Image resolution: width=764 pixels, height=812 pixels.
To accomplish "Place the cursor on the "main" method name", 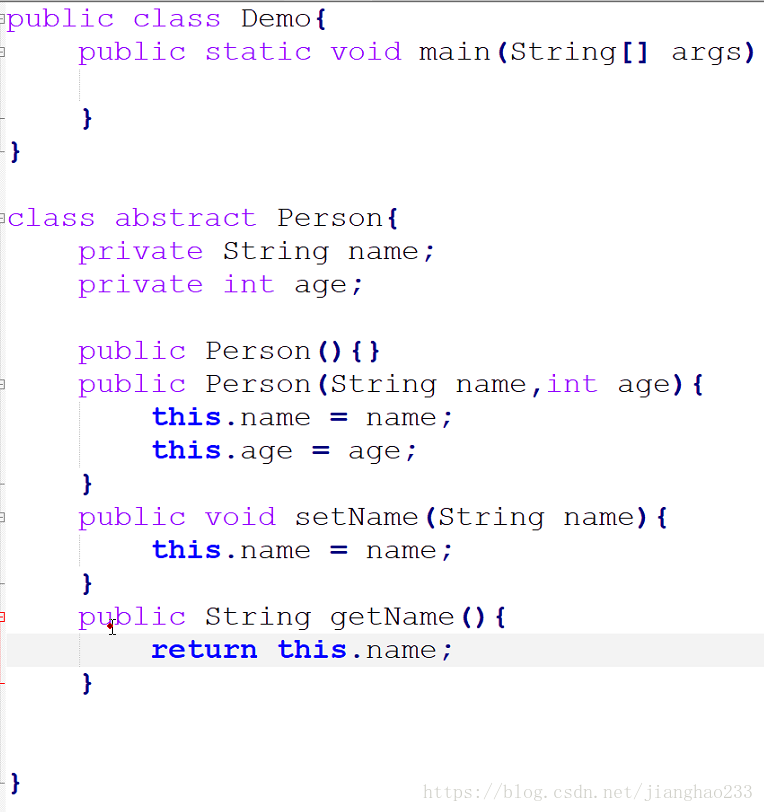I will (x=454, y=52).
